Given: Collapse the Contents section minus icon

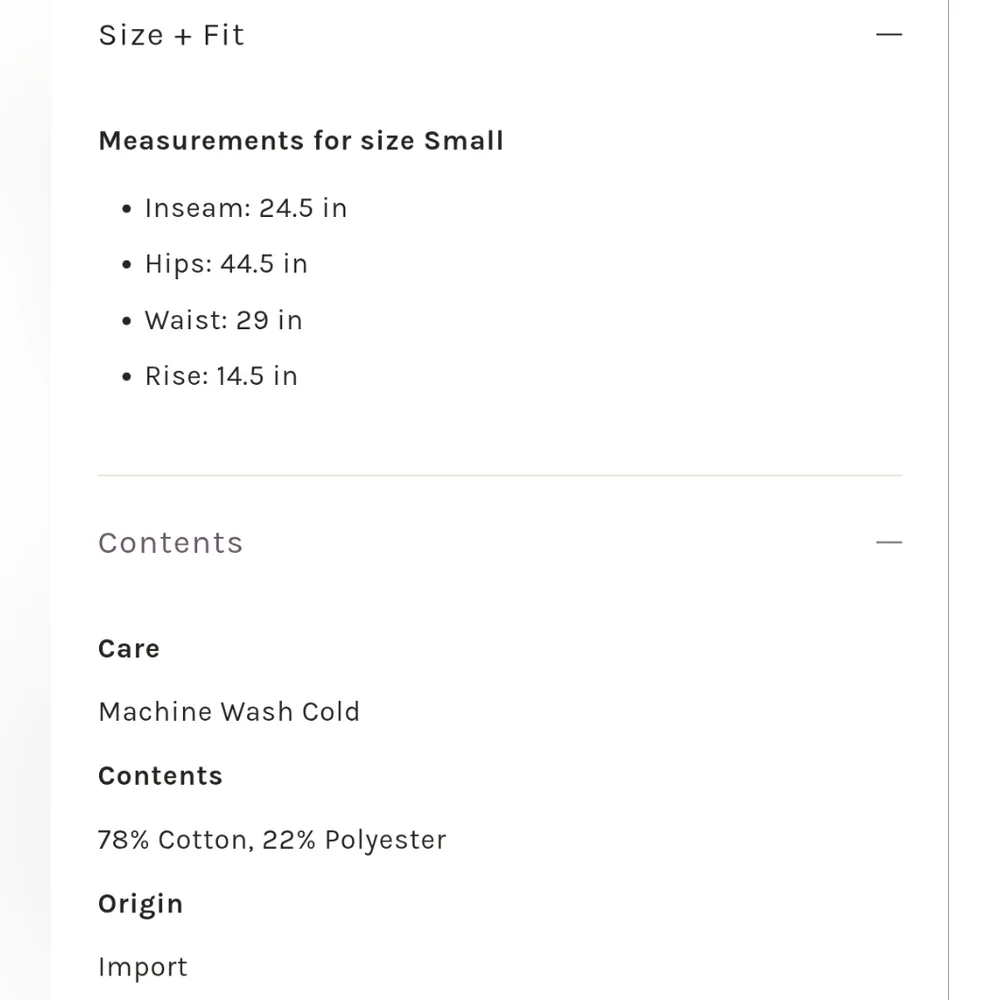Looking at the screenshot, I should point(888,543).
